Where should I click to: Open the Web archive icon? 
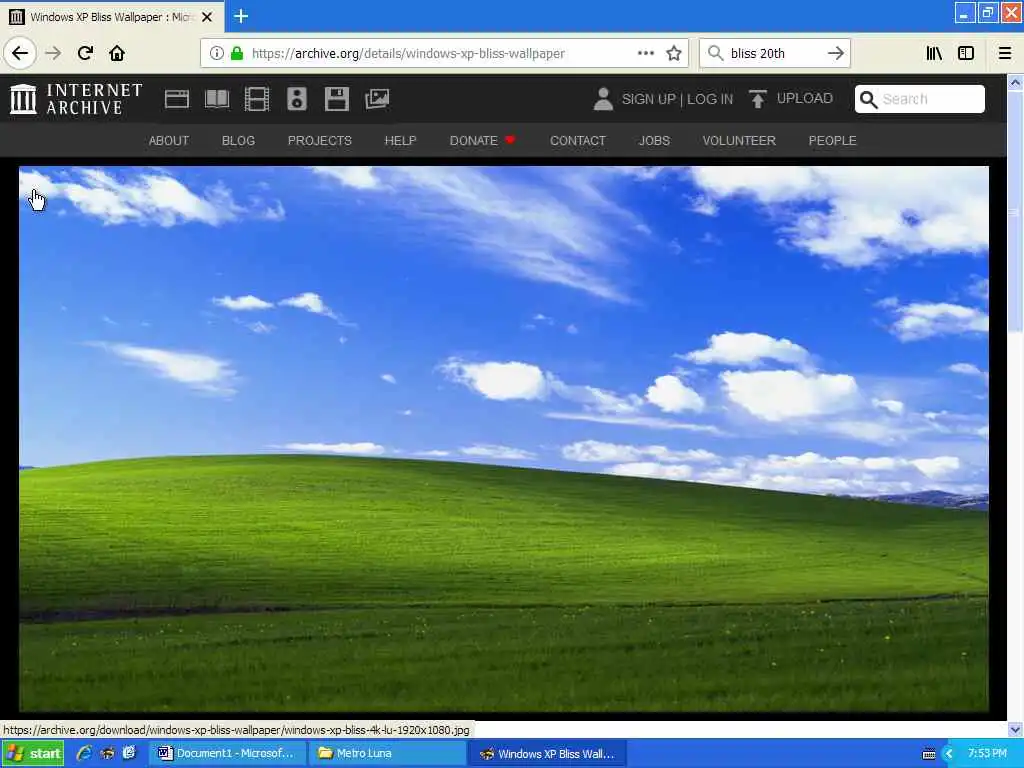(176, 99)
